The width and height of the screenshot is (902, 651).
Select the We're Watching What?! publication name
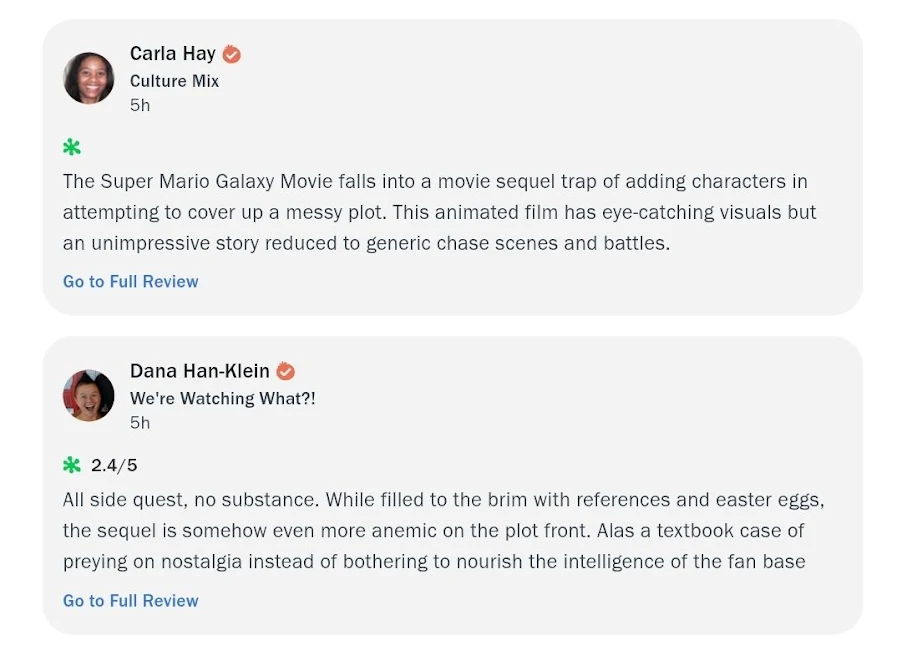click(x=223, y=398)
